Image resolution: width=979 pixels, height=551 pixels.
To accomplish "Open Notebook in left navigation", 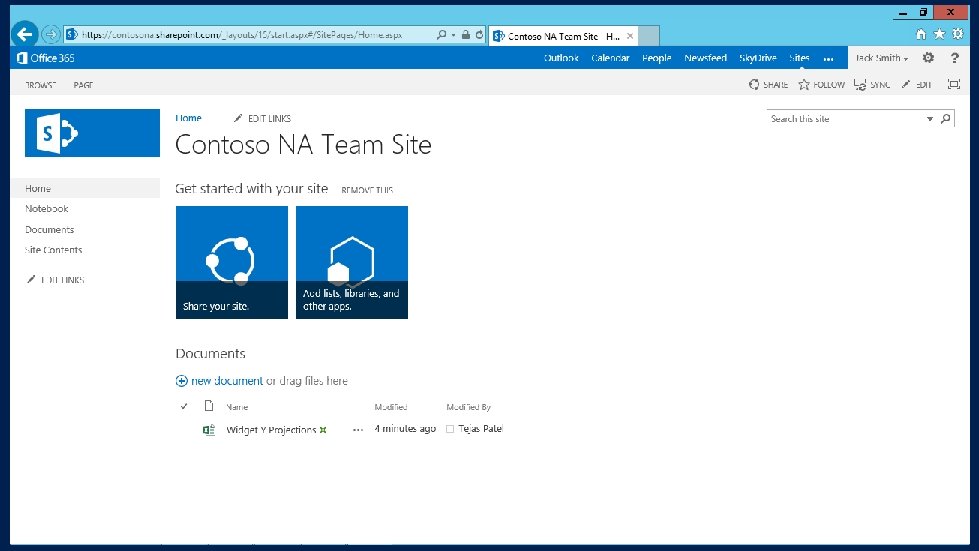I will click(47, 208).
